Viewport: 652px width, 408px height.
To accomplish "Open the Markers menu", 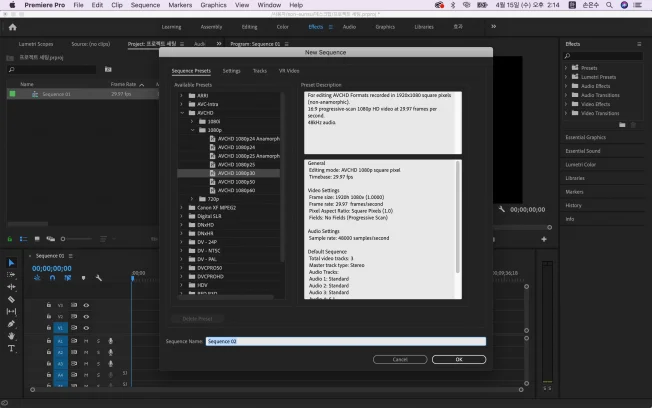I will 180,5.
